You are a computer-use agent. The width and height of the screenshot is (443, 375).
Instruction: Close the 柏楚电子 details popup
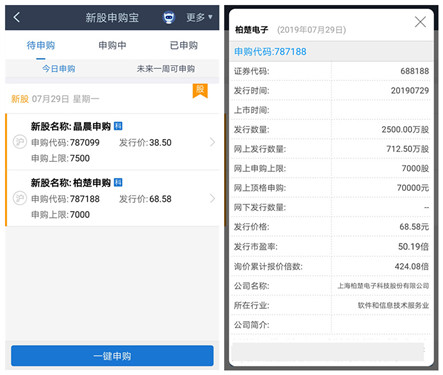420,22
